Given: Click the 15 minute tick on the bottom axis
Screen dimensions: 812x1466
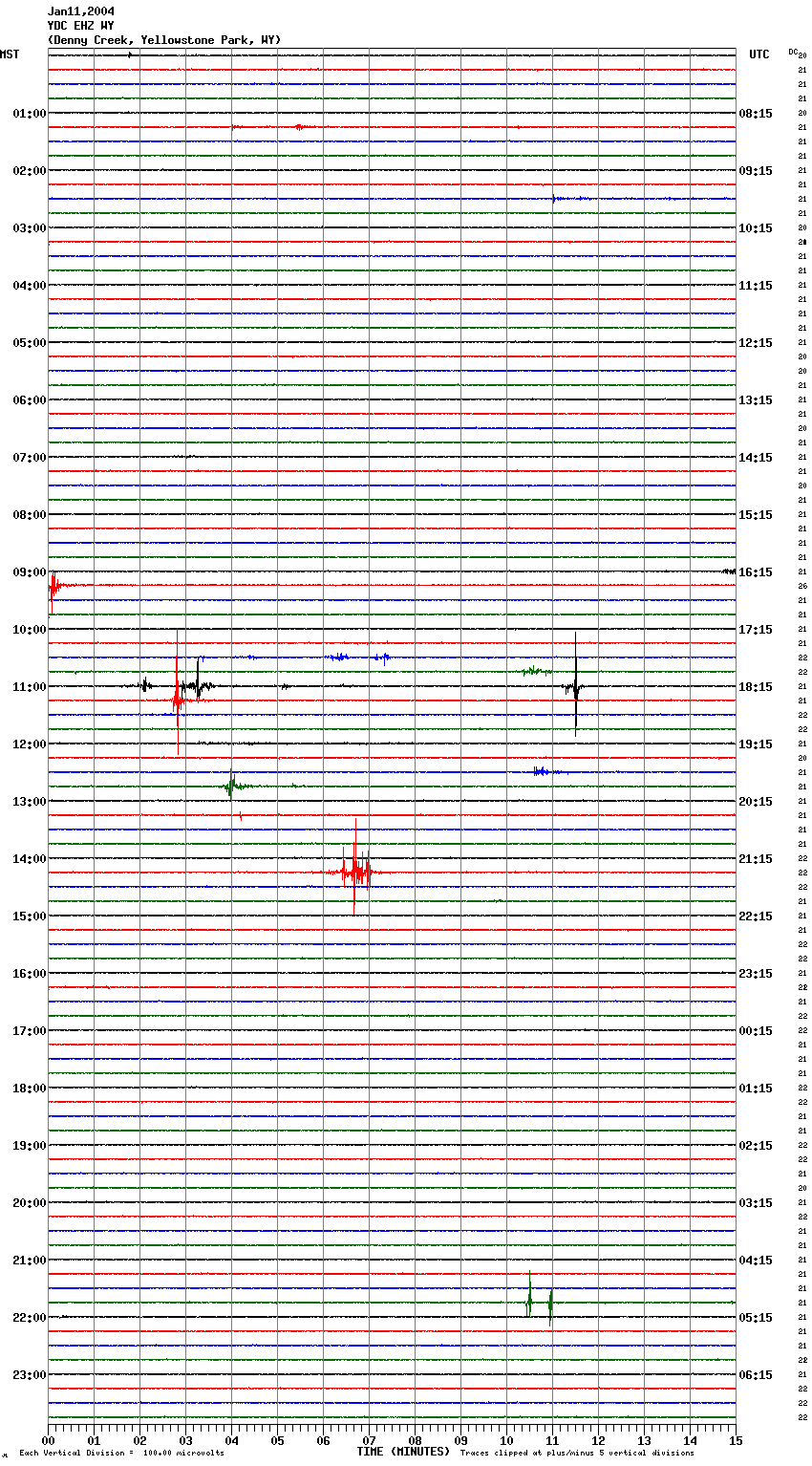Looking at the screenshot, I should coord(735,1440).
